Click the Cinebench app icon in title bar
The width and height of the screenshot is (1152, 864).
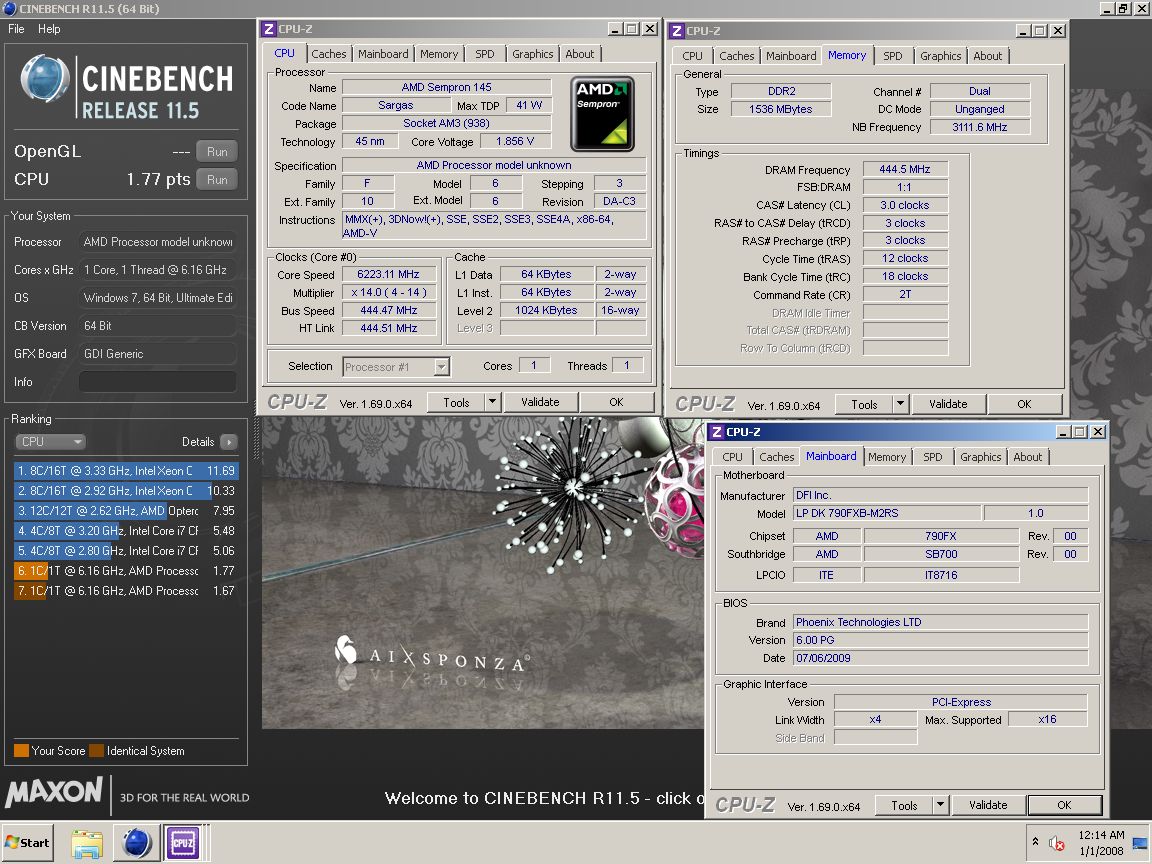point(10,9)
